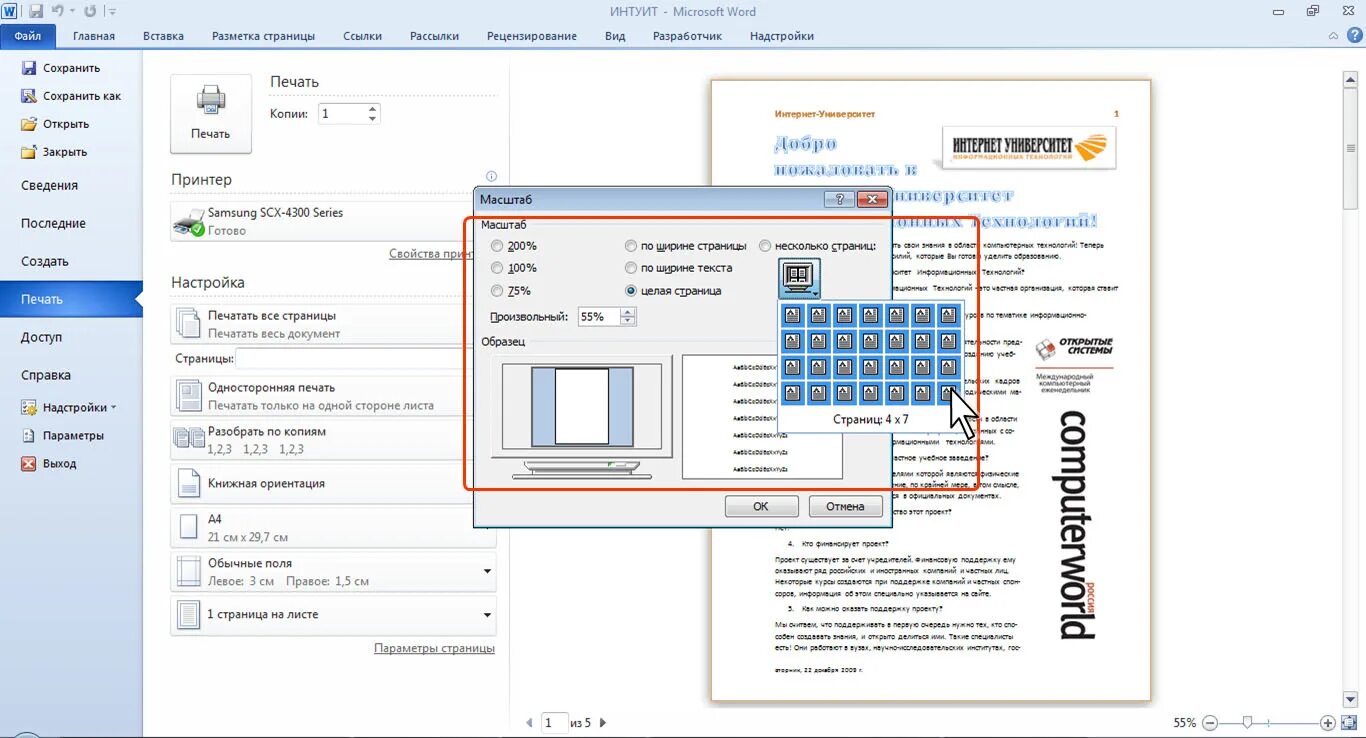This screenshot has height=738, width=1366.
Task: Increase Произвольный percent with up arrow
Action: click(627, 312)
